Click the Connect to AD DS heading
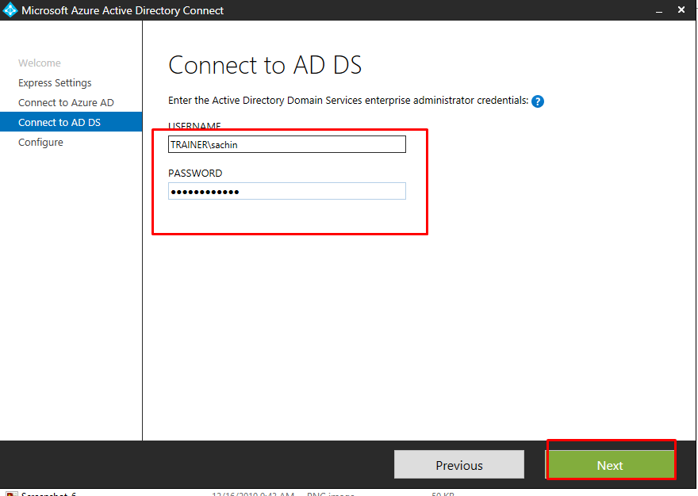Image resolution: width=698 pixels, height=496 pixels. click(x=264, y=66)
